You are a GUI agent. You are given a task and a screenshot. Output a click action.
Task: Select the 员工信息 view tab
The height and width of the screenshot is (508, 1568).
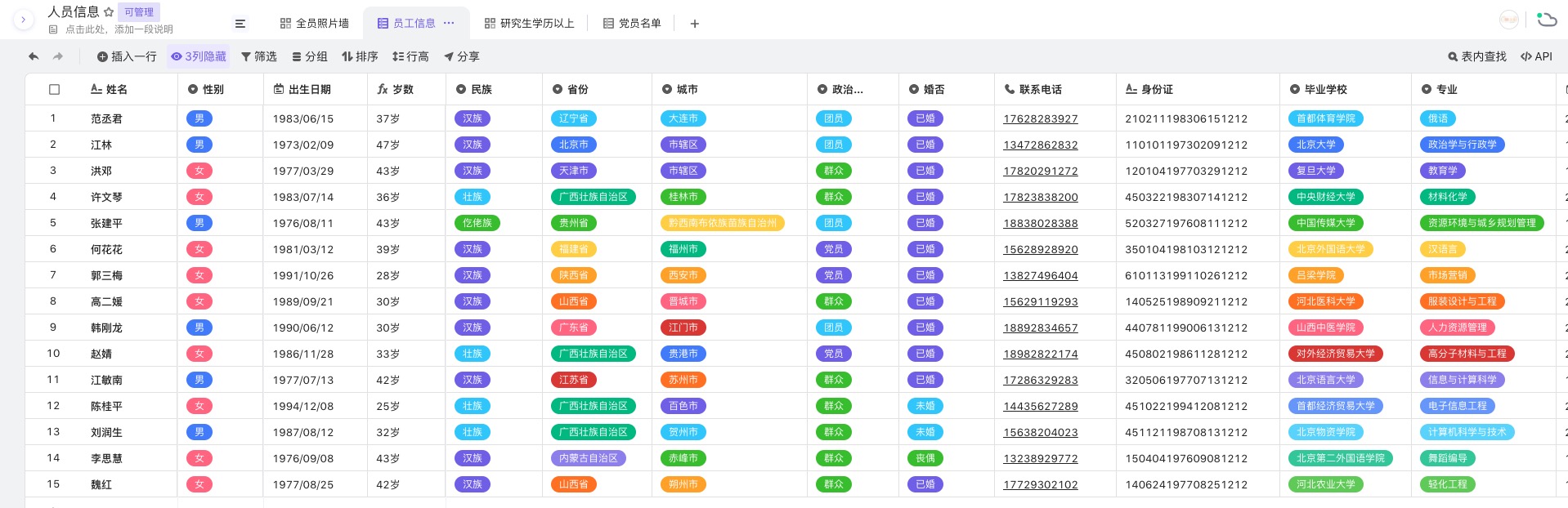406,24
